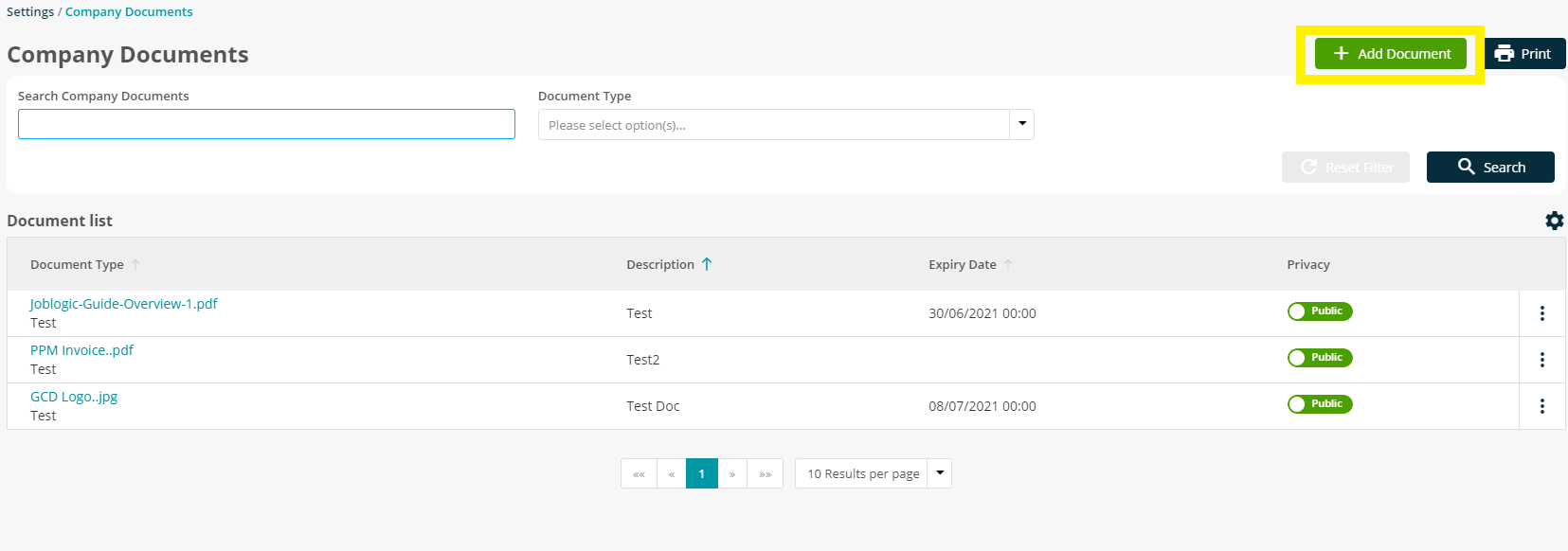Click the Description column header
Image resolution: width=1568 pixels, height=551 pixels.
click(x=660, y=264)
